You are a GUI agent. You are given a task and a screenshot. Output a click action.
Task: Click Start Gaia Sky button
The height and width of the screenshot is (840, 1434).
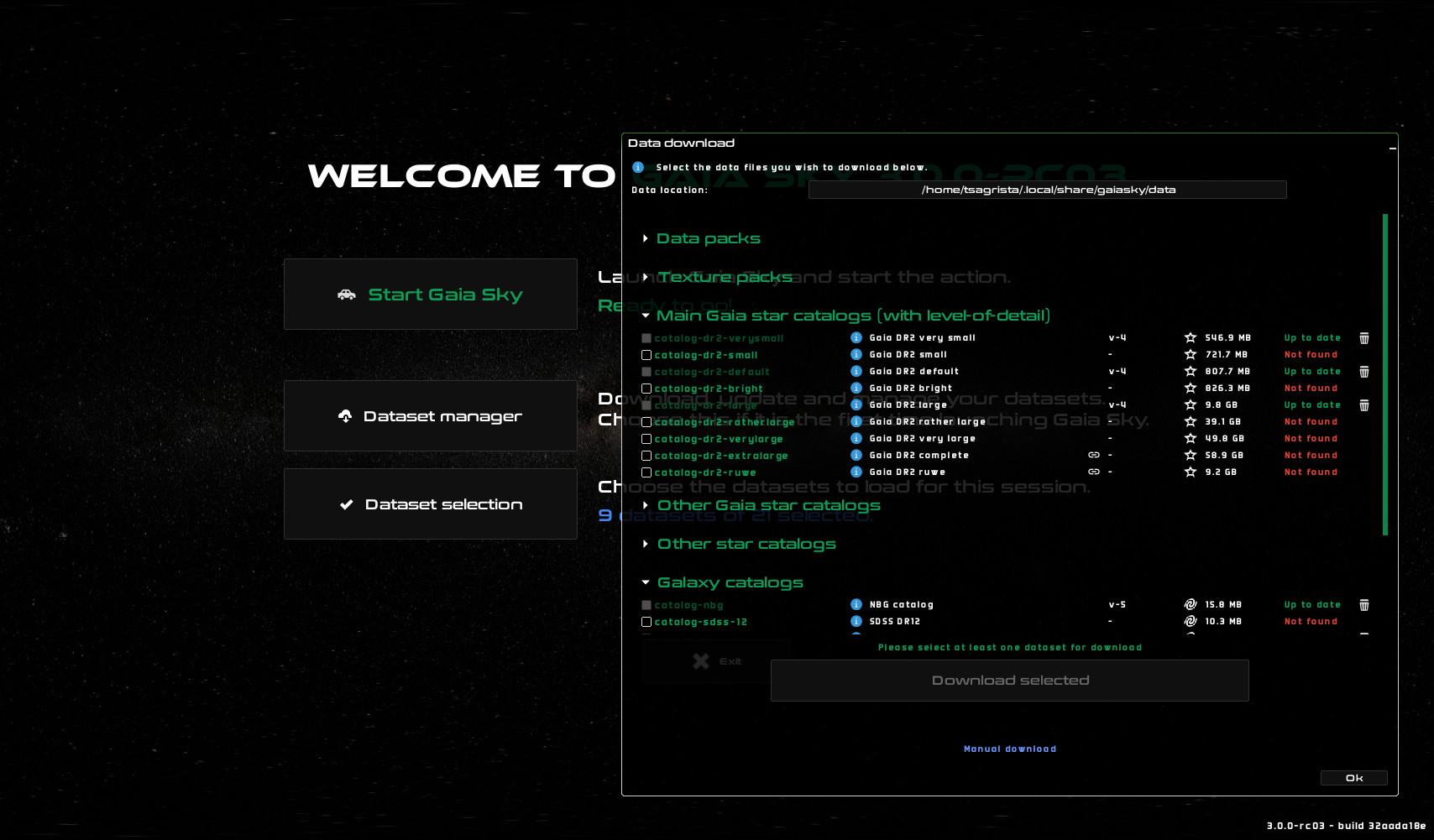[431, 295]
